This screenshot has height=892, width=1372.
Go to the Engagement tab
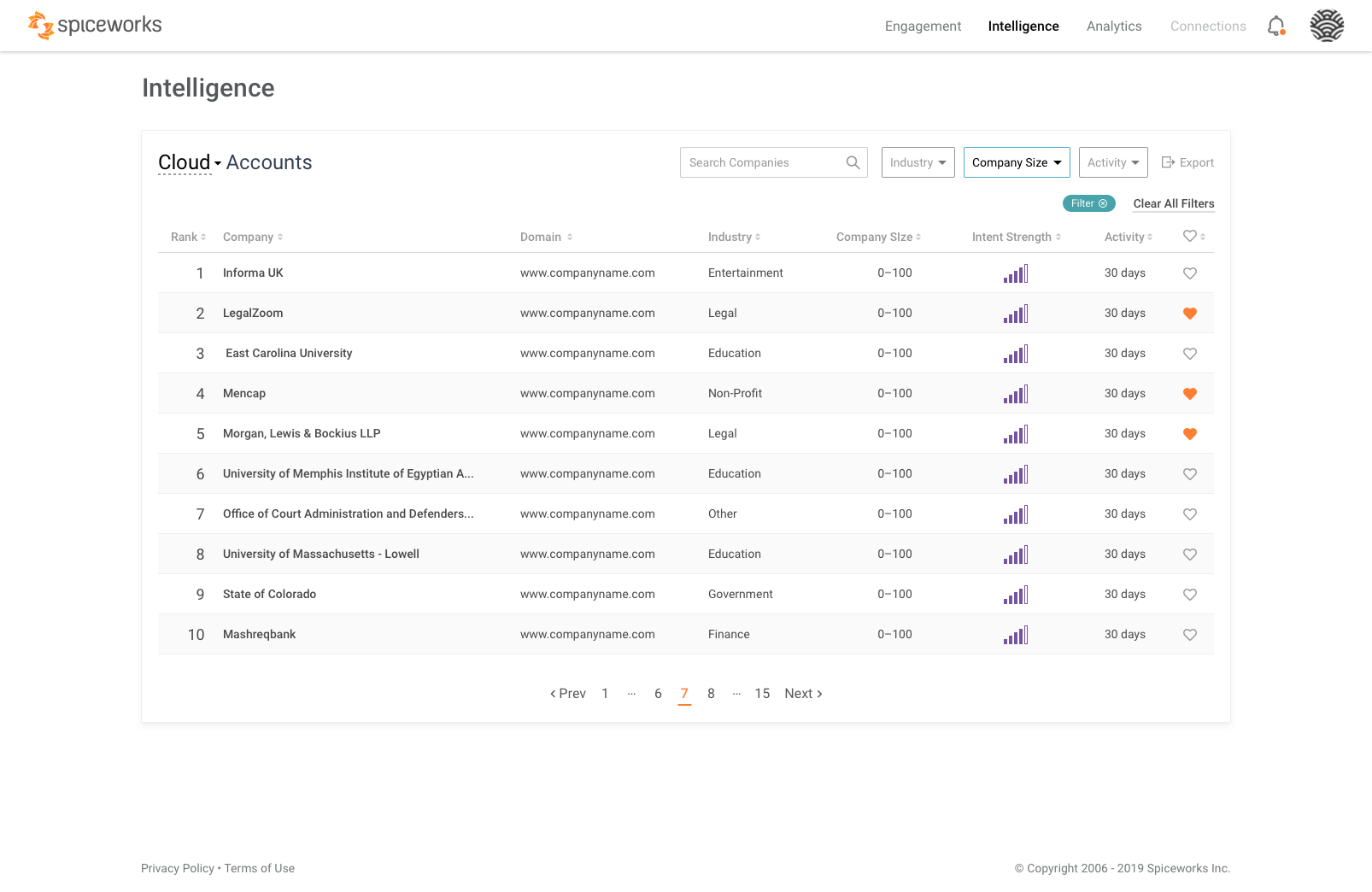pos(923,26)
